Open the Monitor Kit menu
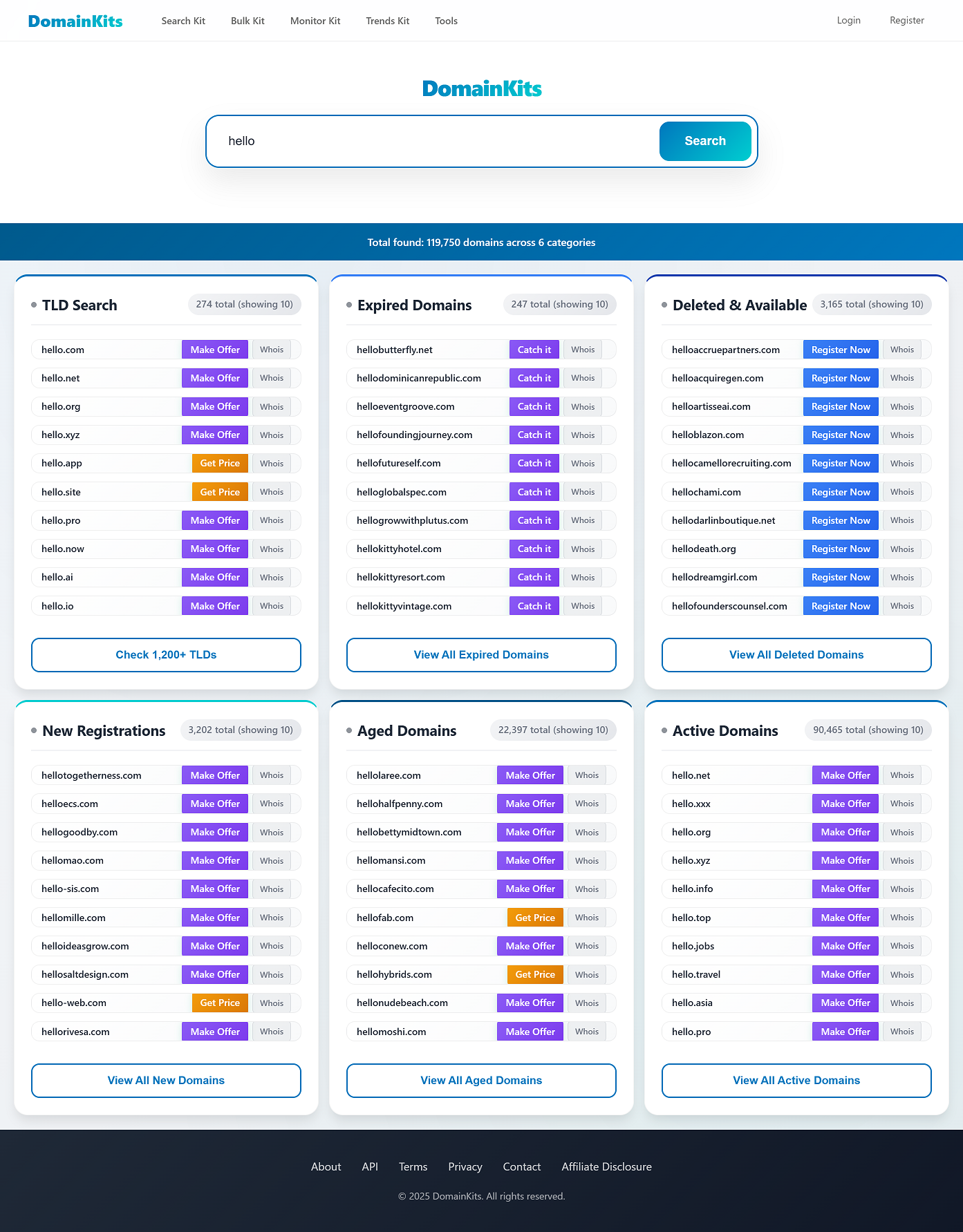The width and height of the screenshot is (963, 1232). tap(315, 21)
